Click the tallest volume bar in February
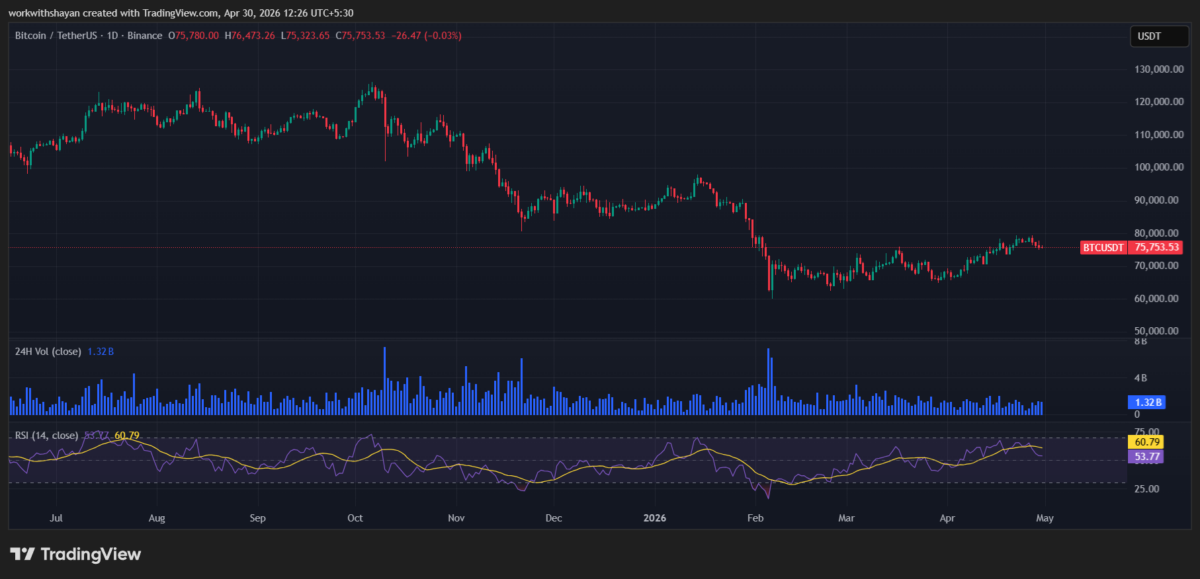This screenshot has height=579, width=1200. [x=768, y=380]
